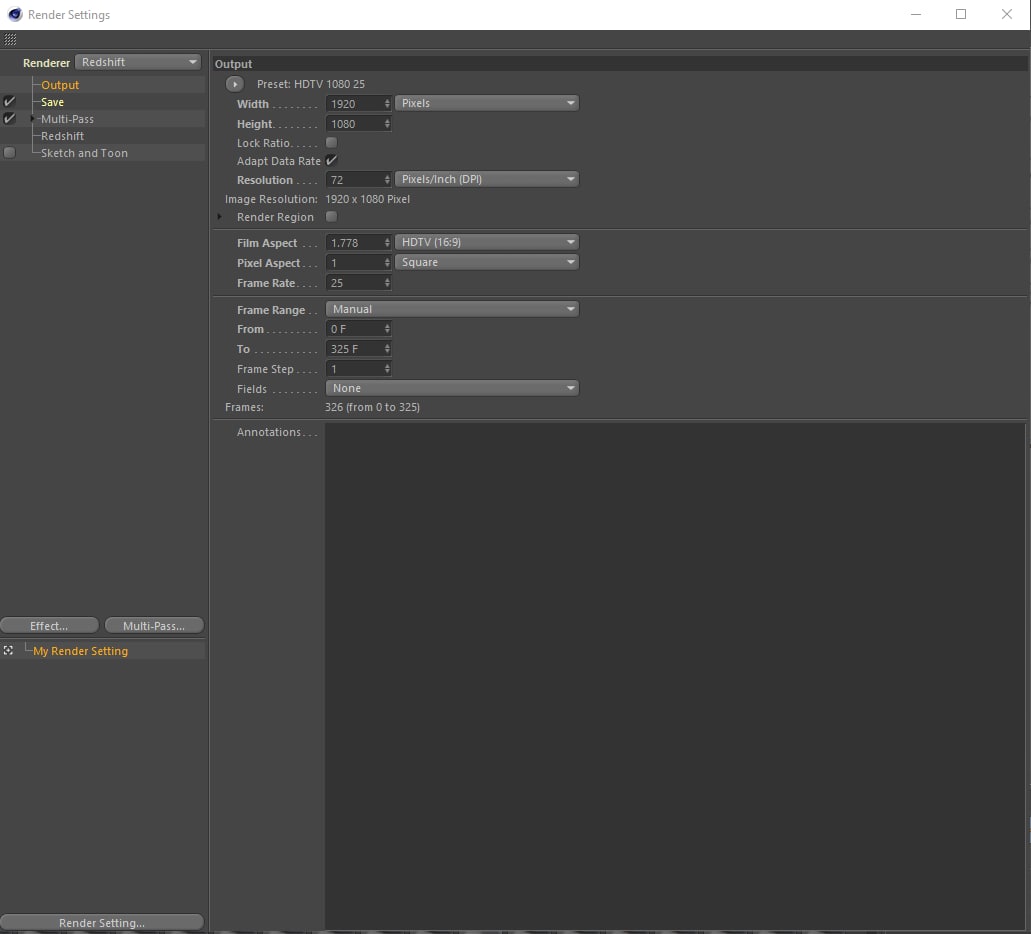
Task: Open the Fields dropdown set to None
Action: pyautogui.click(x=452, y=388)
